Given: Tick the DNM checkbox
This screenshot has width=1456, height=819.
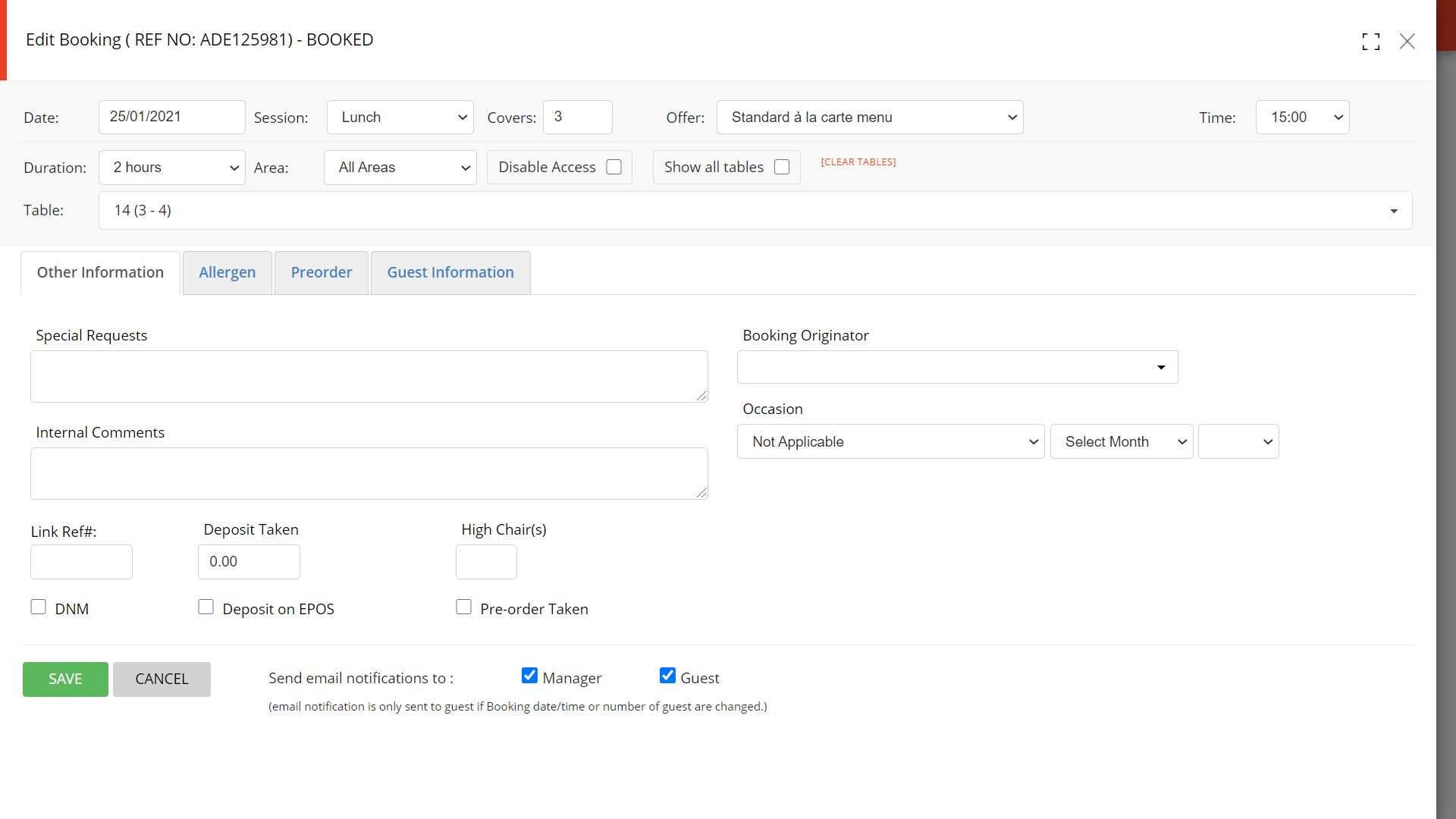Looking at the screenshot, I should point(39,607).
